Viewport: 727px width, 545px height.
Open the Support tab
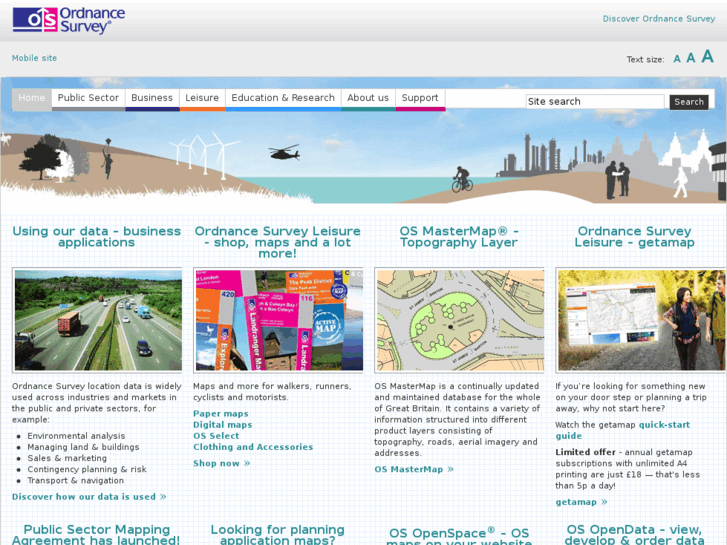pyautogui.click(x=420, y=99)
